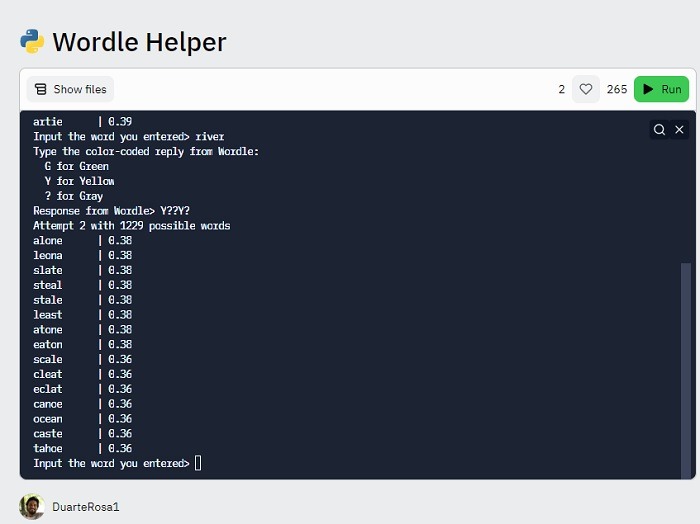This screenshot has width=700, height=524.
Task: Dismiss the terminal toolbar with the X icon
Action: [x=680, y=129]
